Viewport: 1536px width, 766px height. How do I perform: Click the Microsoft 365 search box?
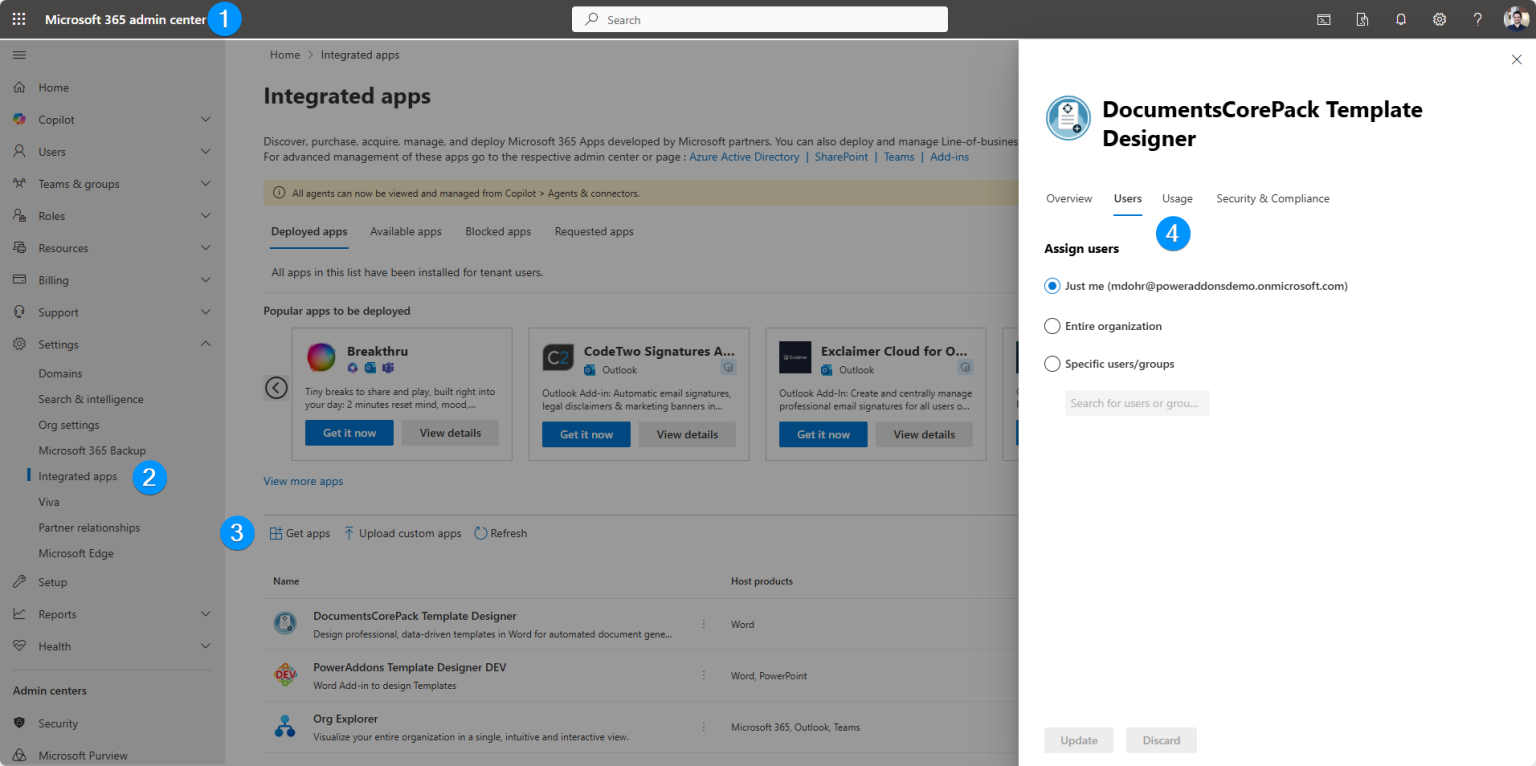tap(759, 18)
